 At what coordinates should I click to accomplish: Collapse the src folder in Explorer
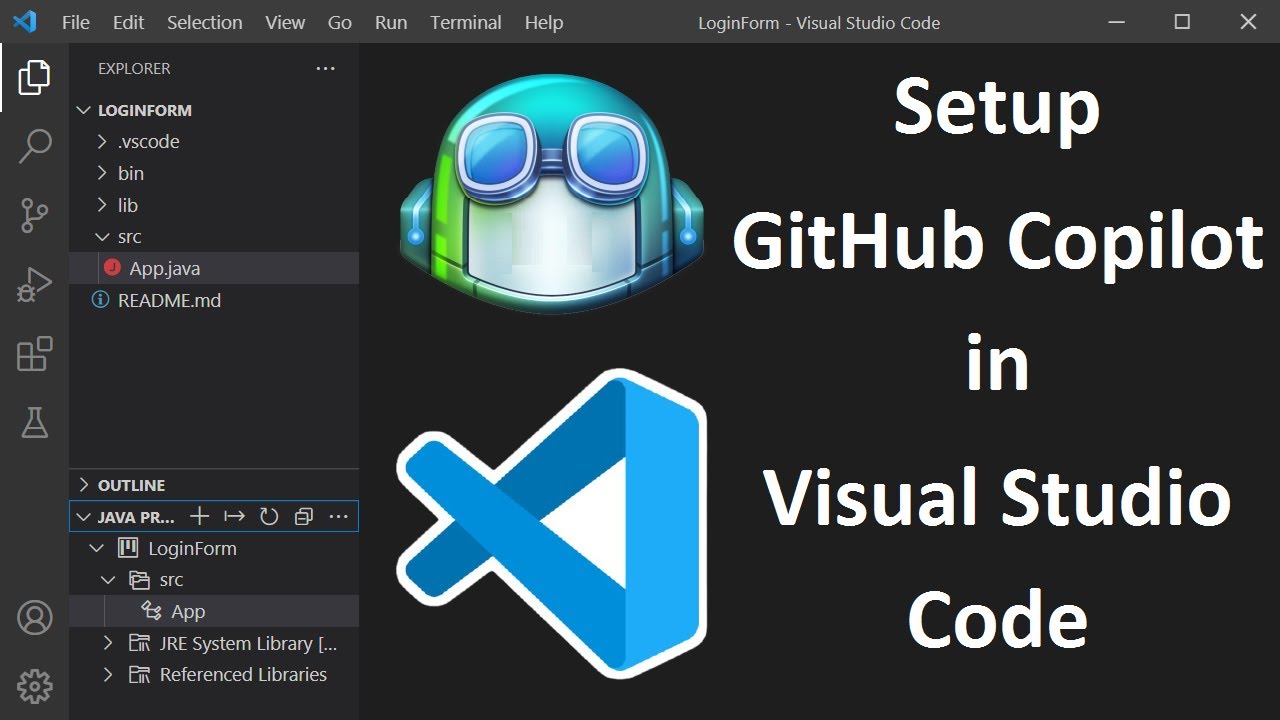point(102,236)
